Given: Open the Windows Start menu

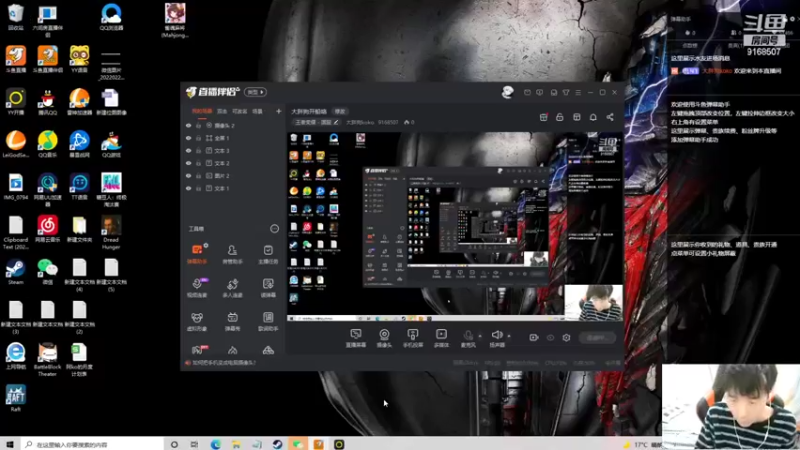Looking at the screenshot, I should [10, 444].
